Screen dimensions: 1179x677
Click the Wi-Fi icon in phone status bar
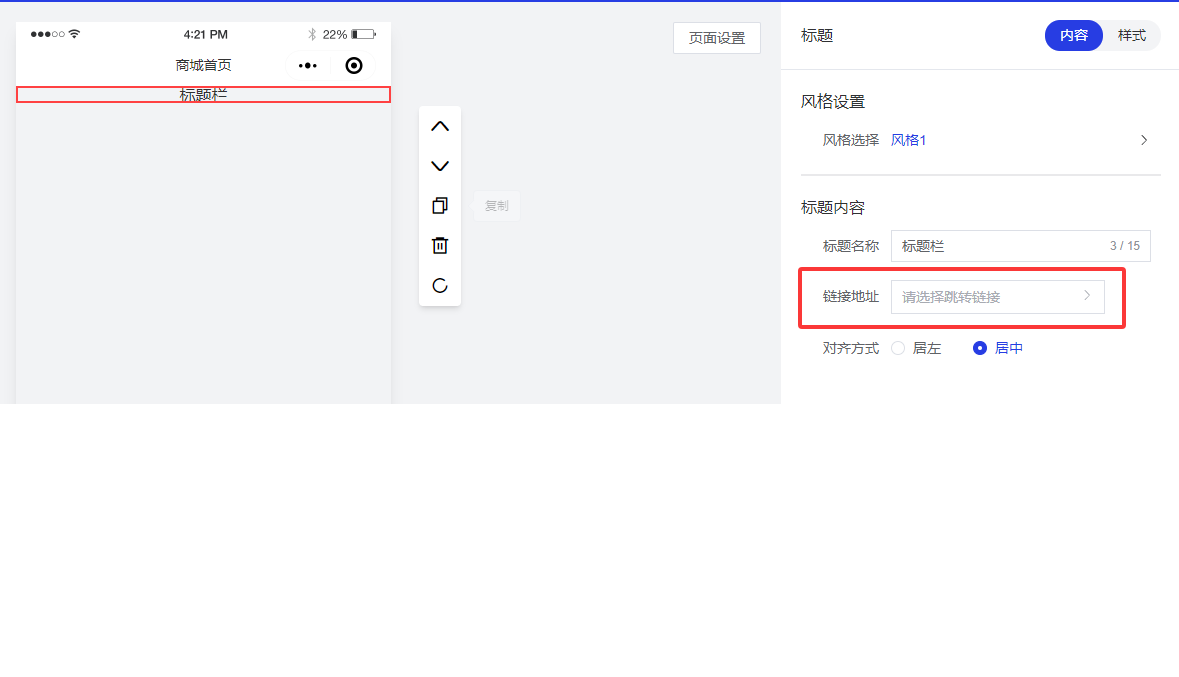click(x=74, y=34)
